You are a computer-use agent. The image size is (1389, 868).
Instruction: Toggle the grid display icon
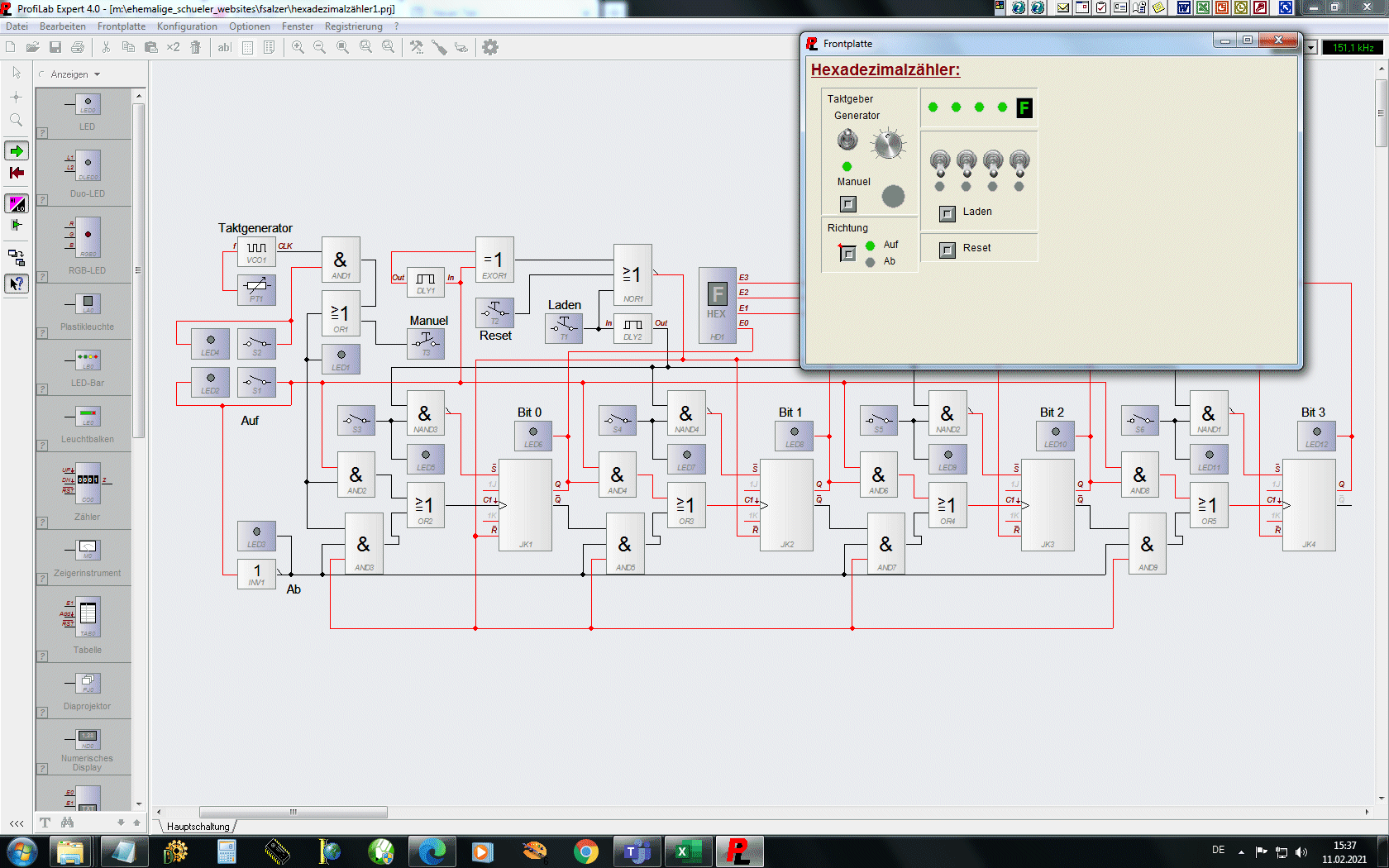247,47
